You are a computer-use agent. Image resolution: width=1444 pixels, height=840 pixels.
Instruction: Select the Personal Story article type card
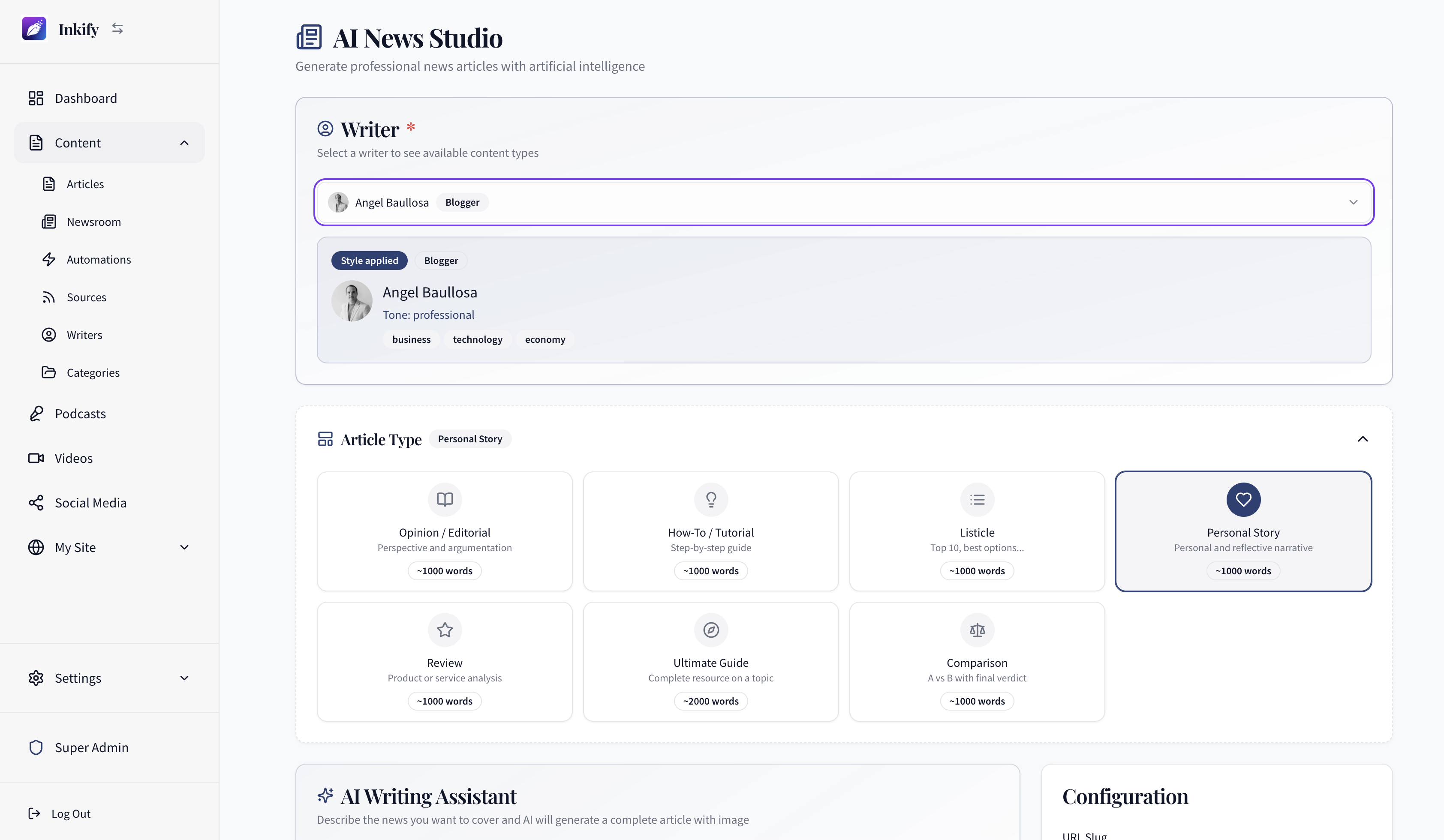point(1243,531)
